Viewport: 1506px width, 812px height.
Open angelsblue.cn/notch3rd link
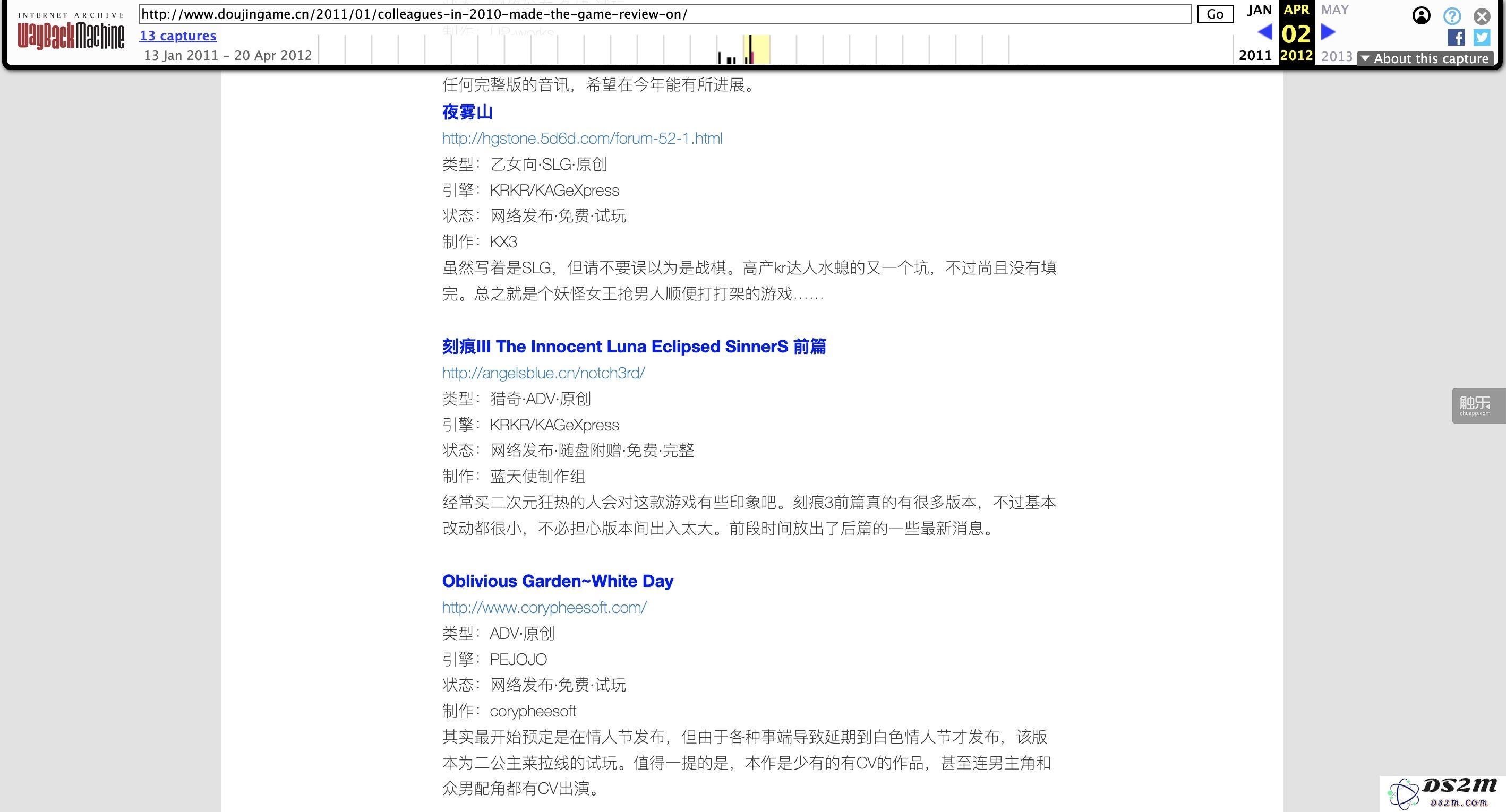(543, 373)
